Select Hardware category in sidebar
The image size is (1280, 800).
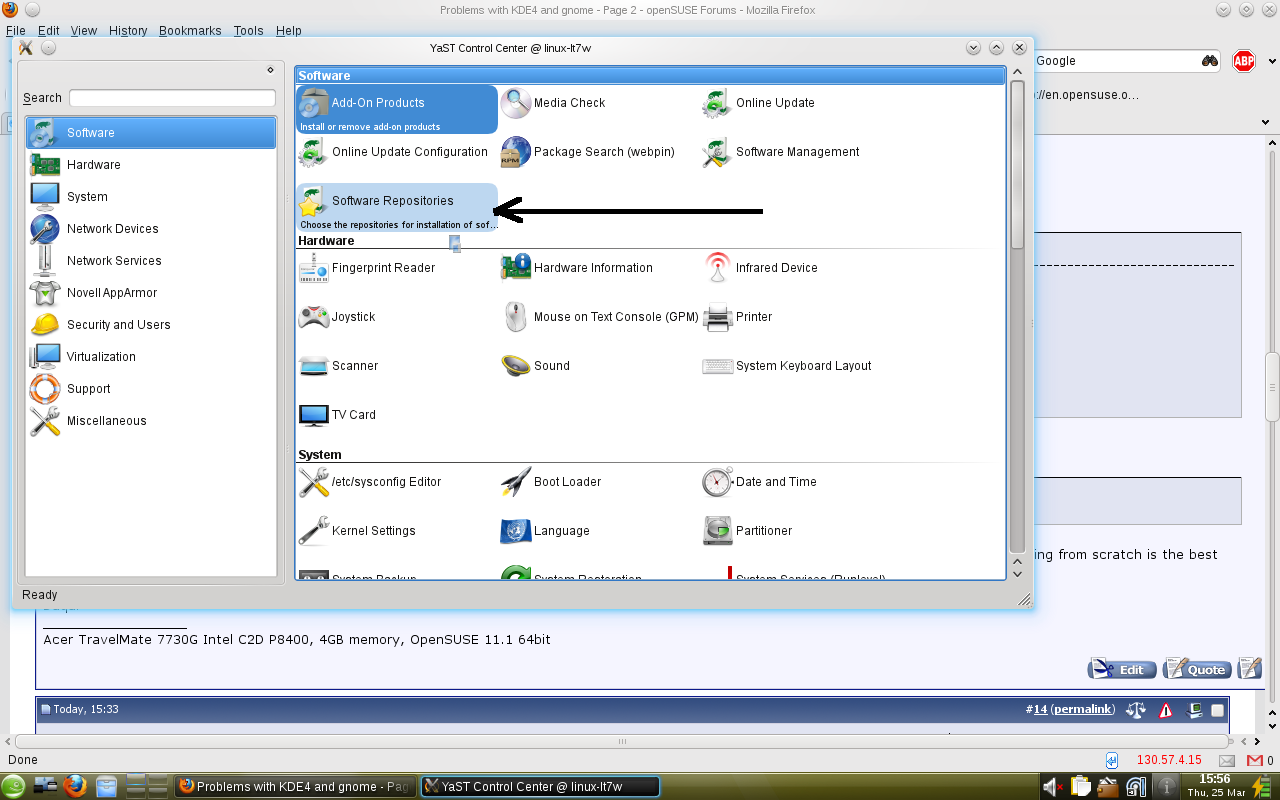(151, 165)
